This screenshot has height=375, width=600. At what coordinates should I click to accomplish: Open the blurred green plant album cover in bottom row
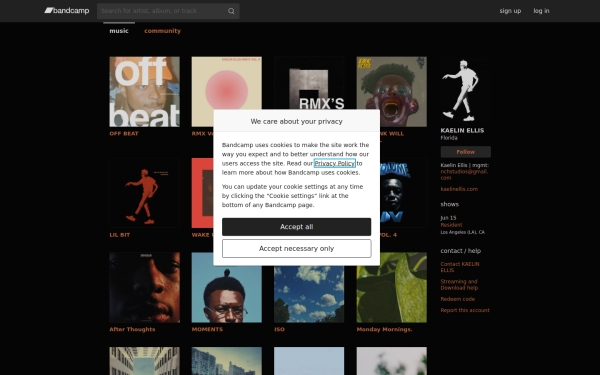[392, 361]
